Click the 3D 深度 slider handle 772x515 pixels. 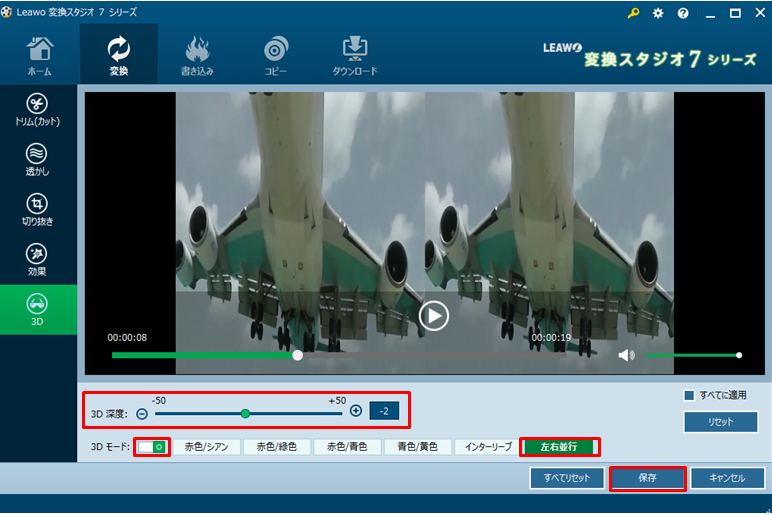[245, 414]
